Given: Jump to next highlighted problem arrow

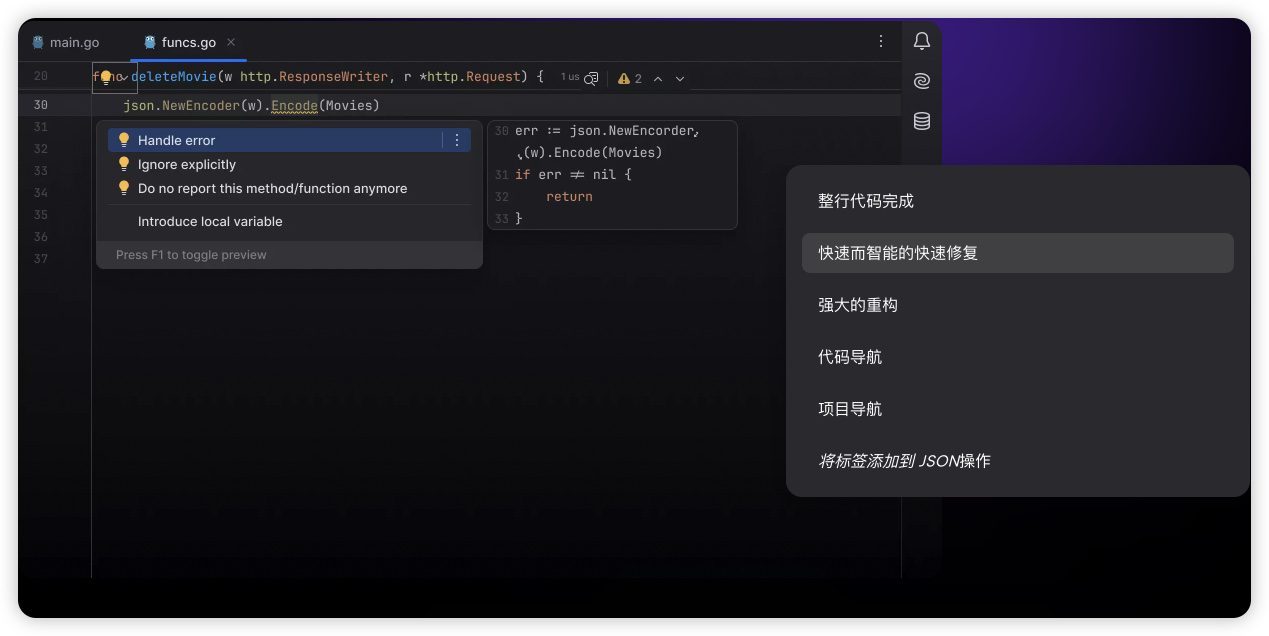Looking at the screenshot, I should point(680,78).
